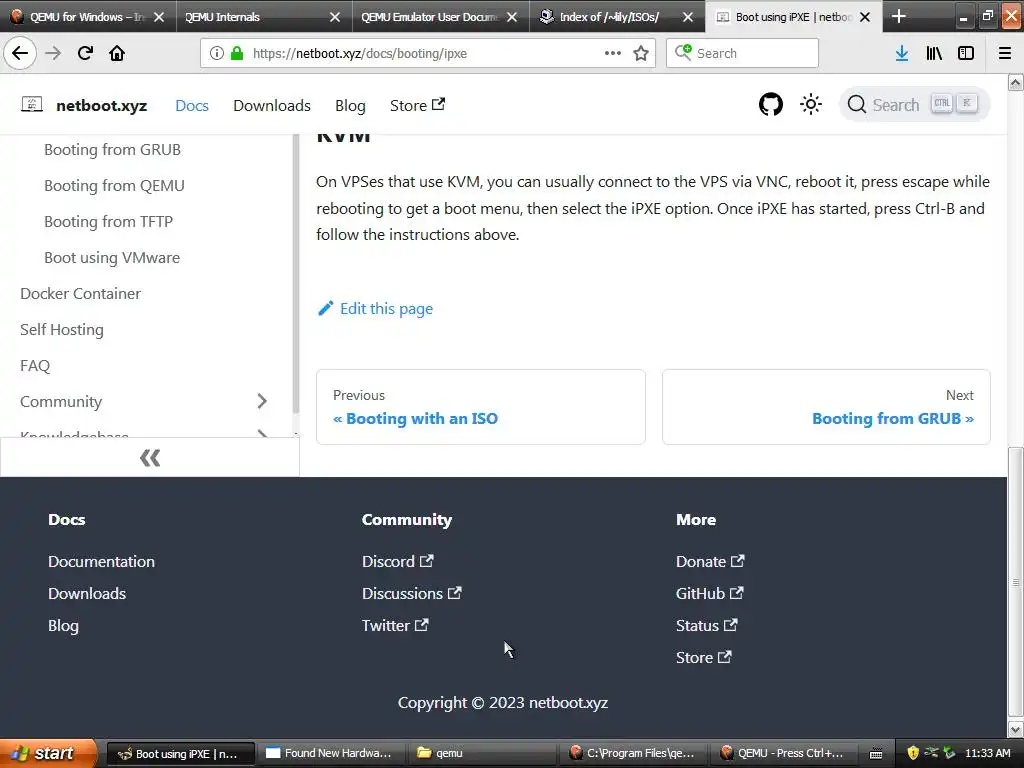Open the Windows Start menu
Screen dimensions: 1024x768
[48, 753]
